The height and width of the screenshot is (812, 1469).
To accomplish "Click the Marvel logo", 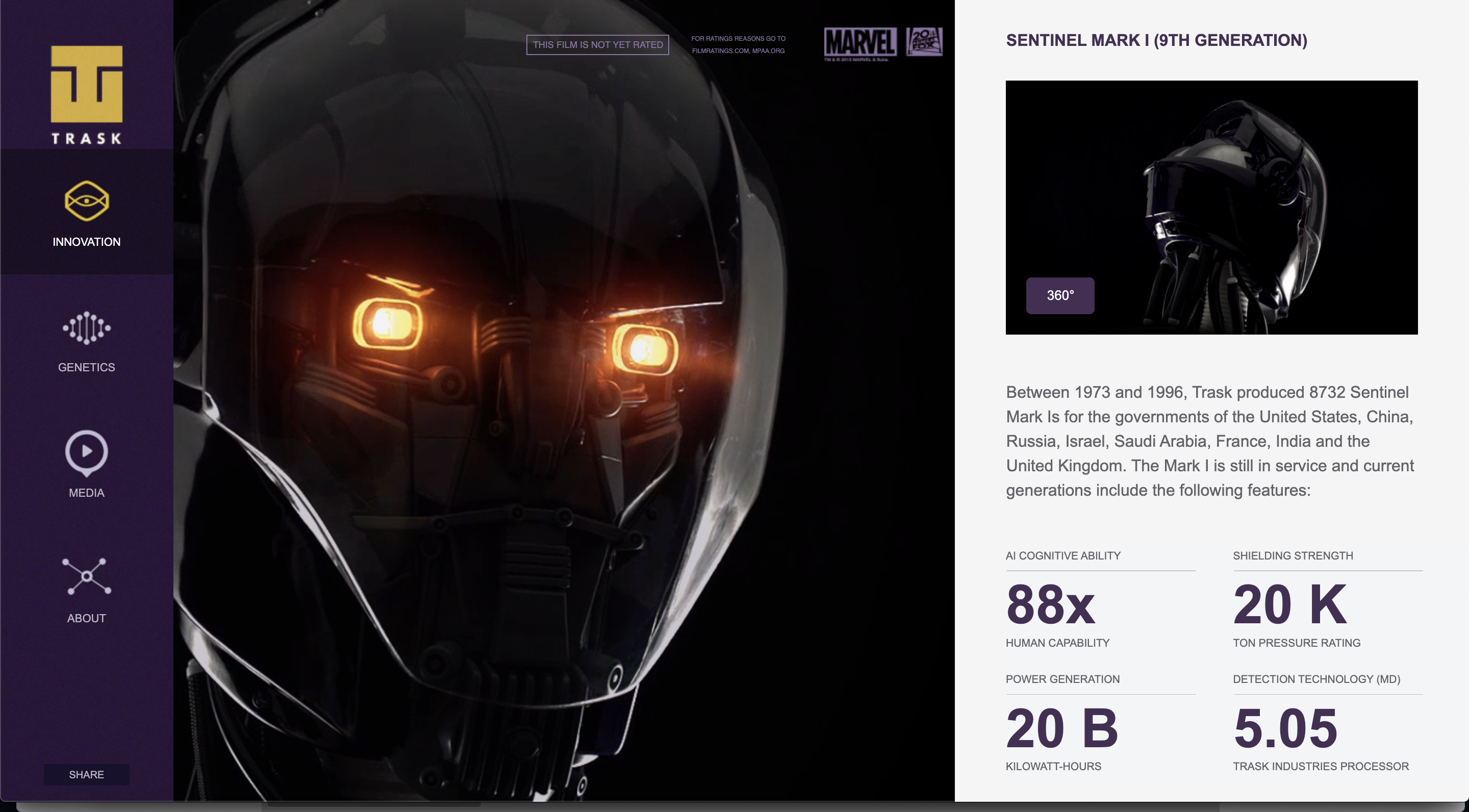I will pos(860,43).
